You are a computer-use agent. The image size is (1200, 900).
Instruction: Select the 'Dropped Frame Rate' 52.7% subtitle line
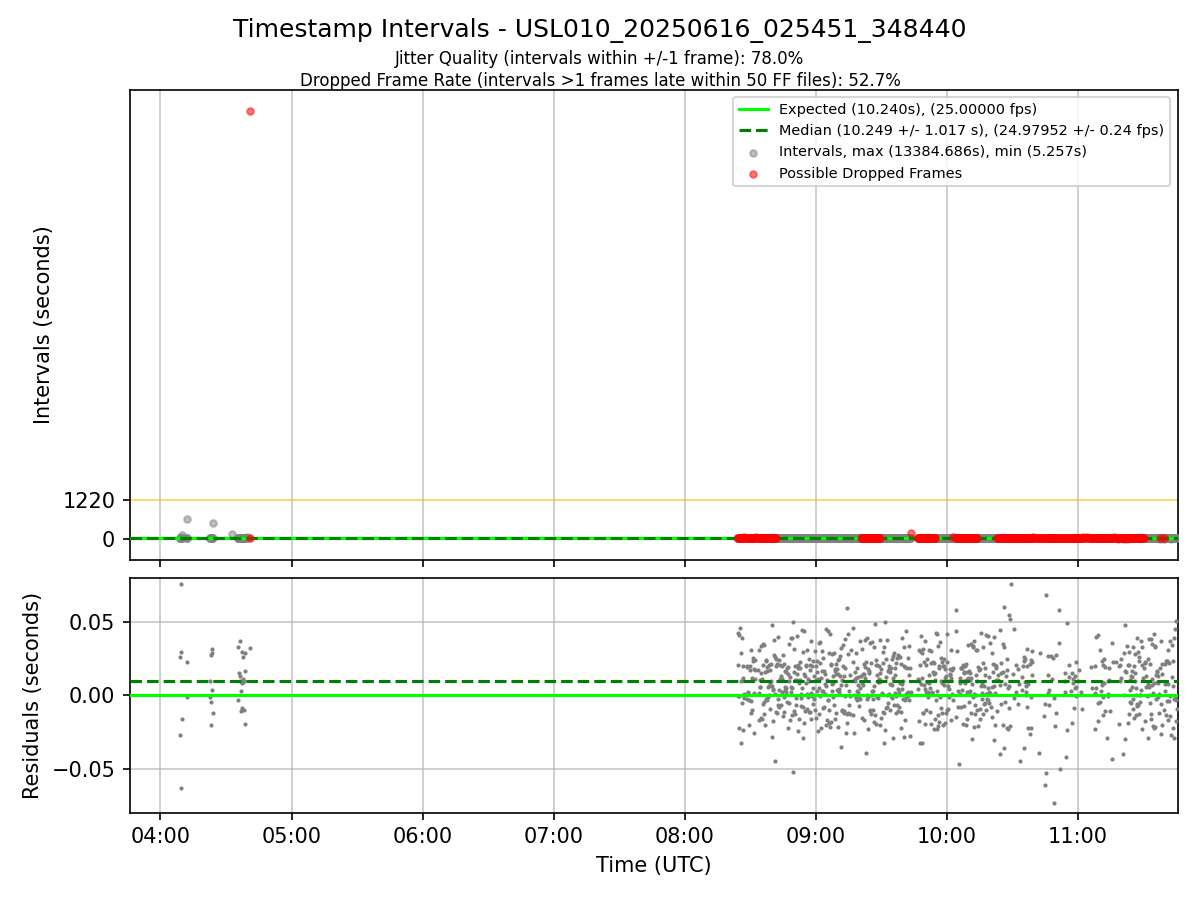600,80
